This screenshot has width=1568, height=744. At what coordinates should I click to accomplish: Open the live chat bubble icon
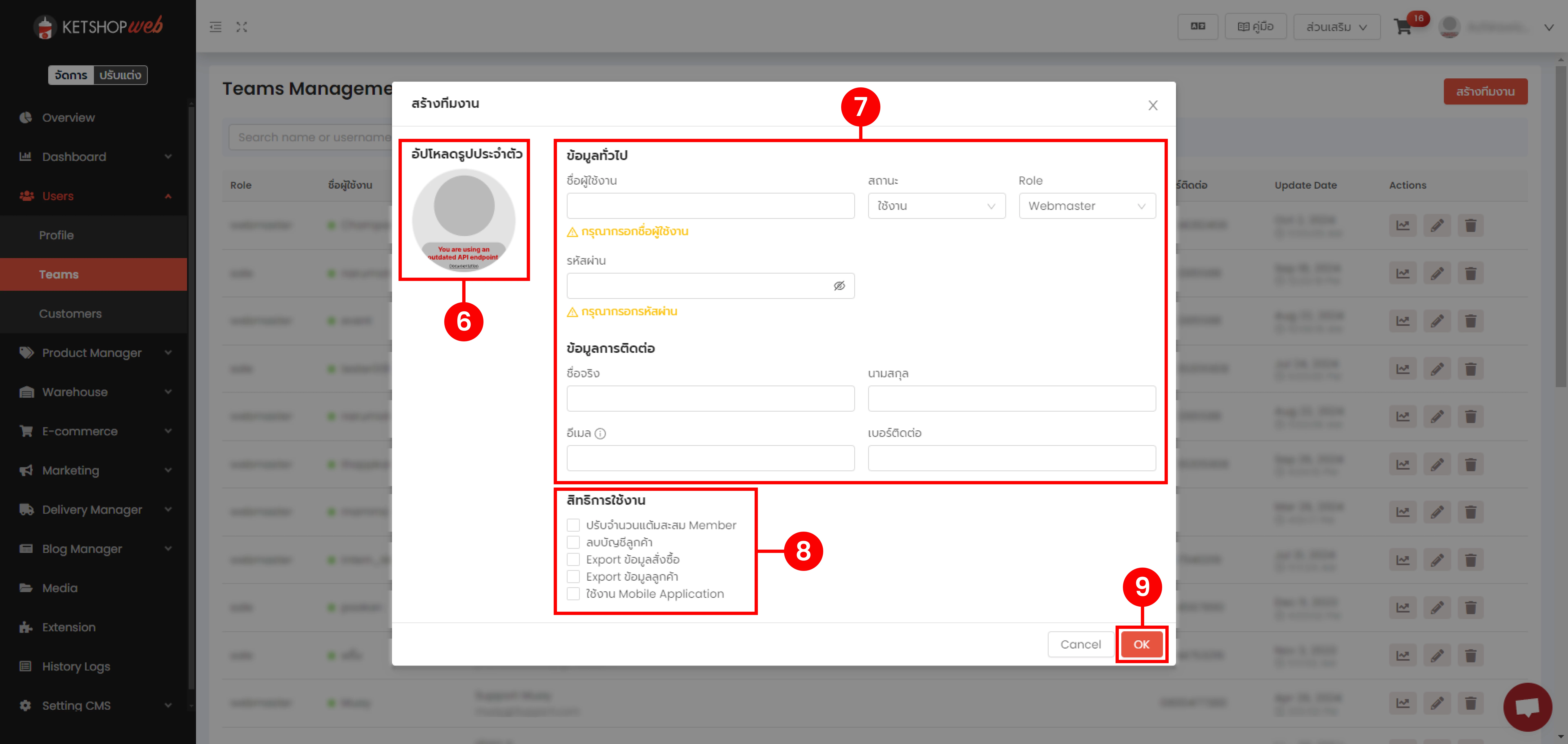[1527, 707]
